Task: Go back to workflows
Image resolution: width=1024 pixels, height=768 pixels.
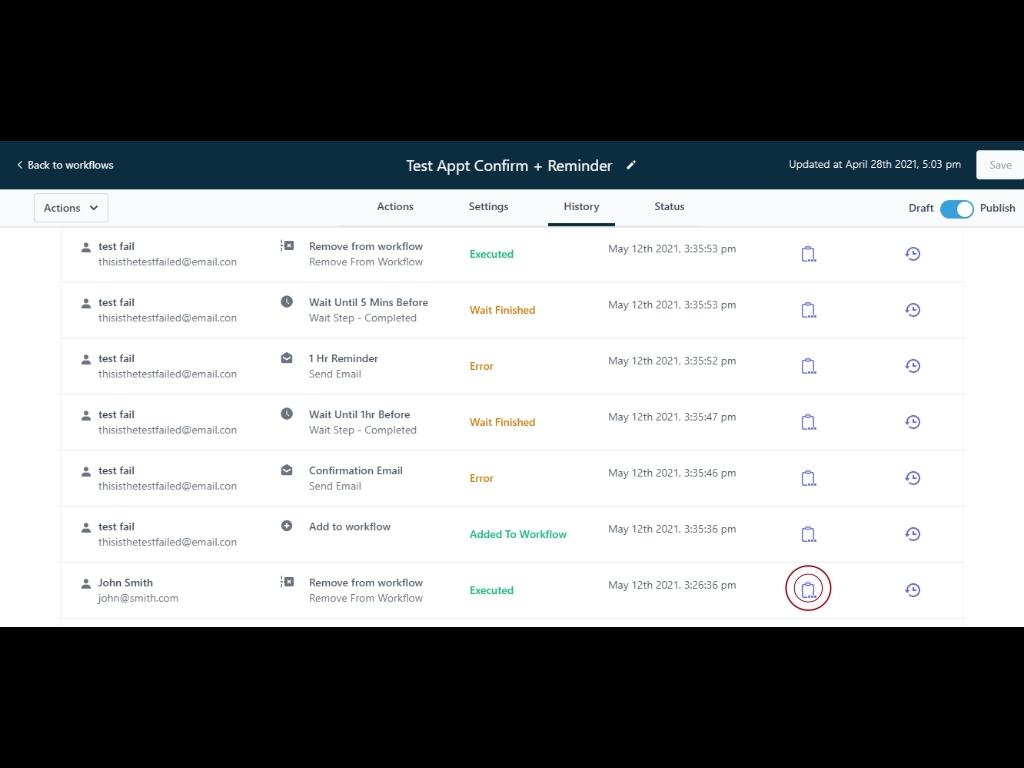Action: tap(65, 165)
